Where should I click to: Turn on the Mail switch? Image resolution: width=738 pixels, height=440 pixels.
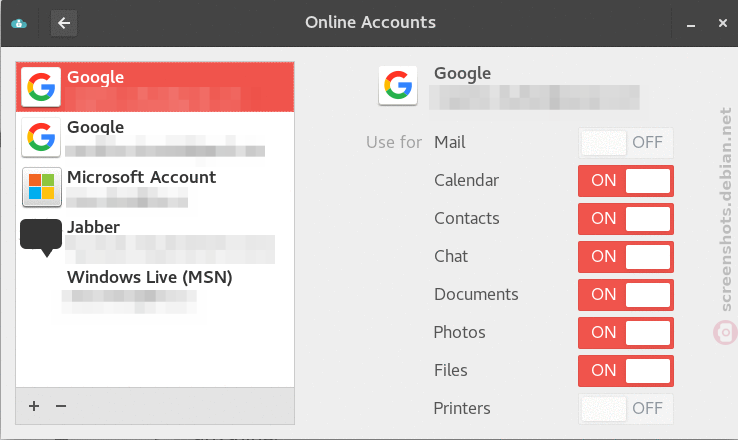coord(626,143)
